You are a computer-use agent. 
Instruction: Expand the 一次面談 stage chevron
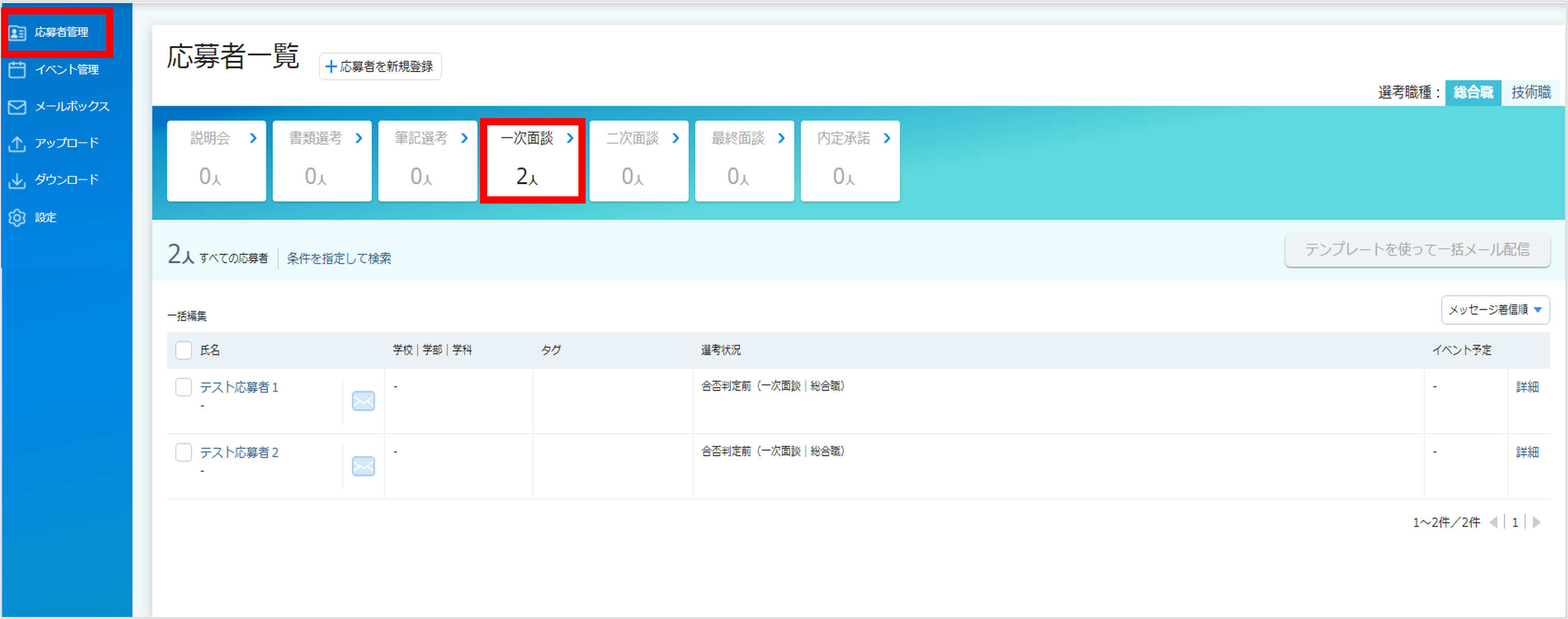[570, 139]
